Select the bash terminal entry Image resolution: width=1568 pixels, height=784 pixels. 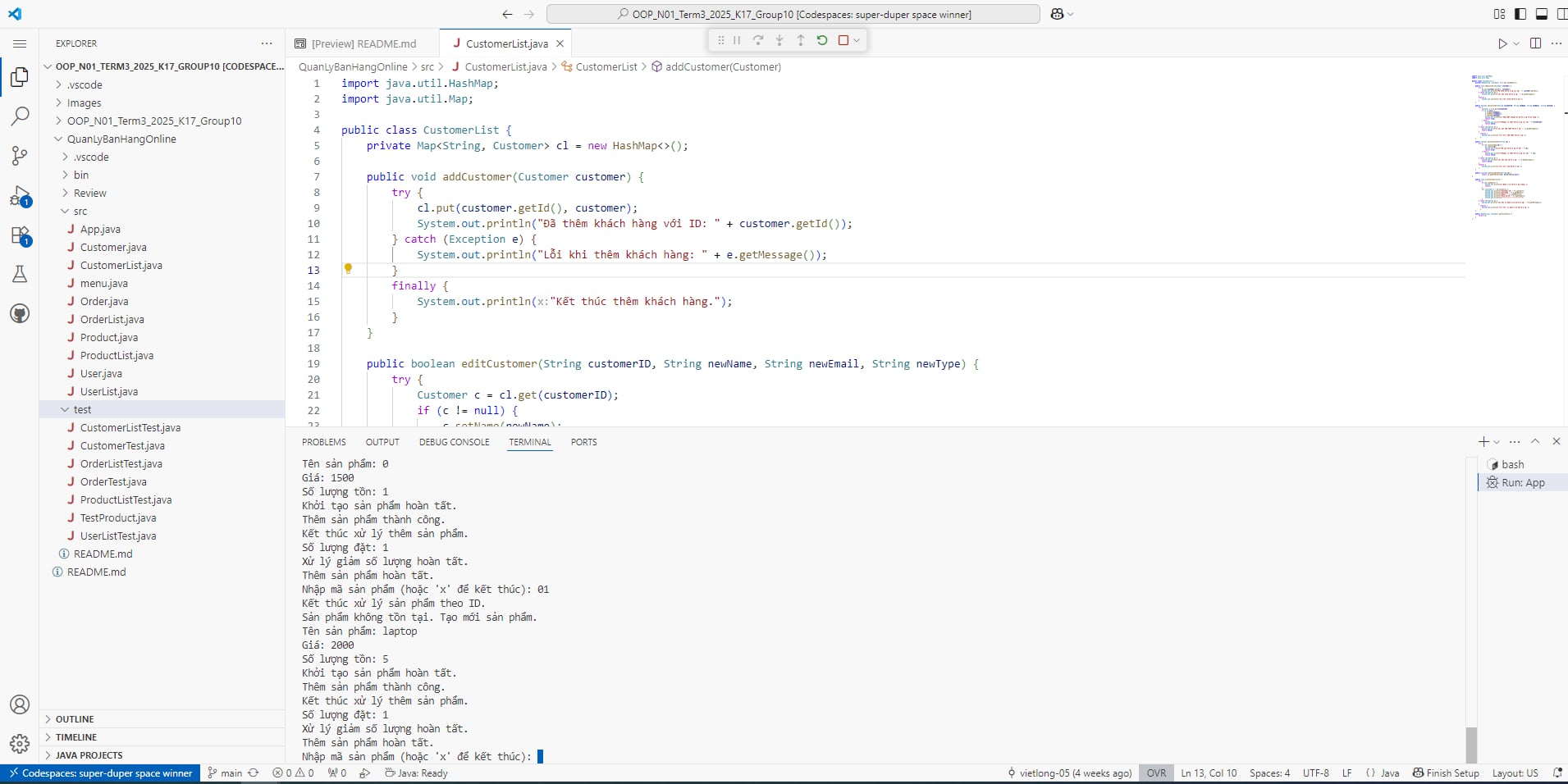coord(1522,464)
